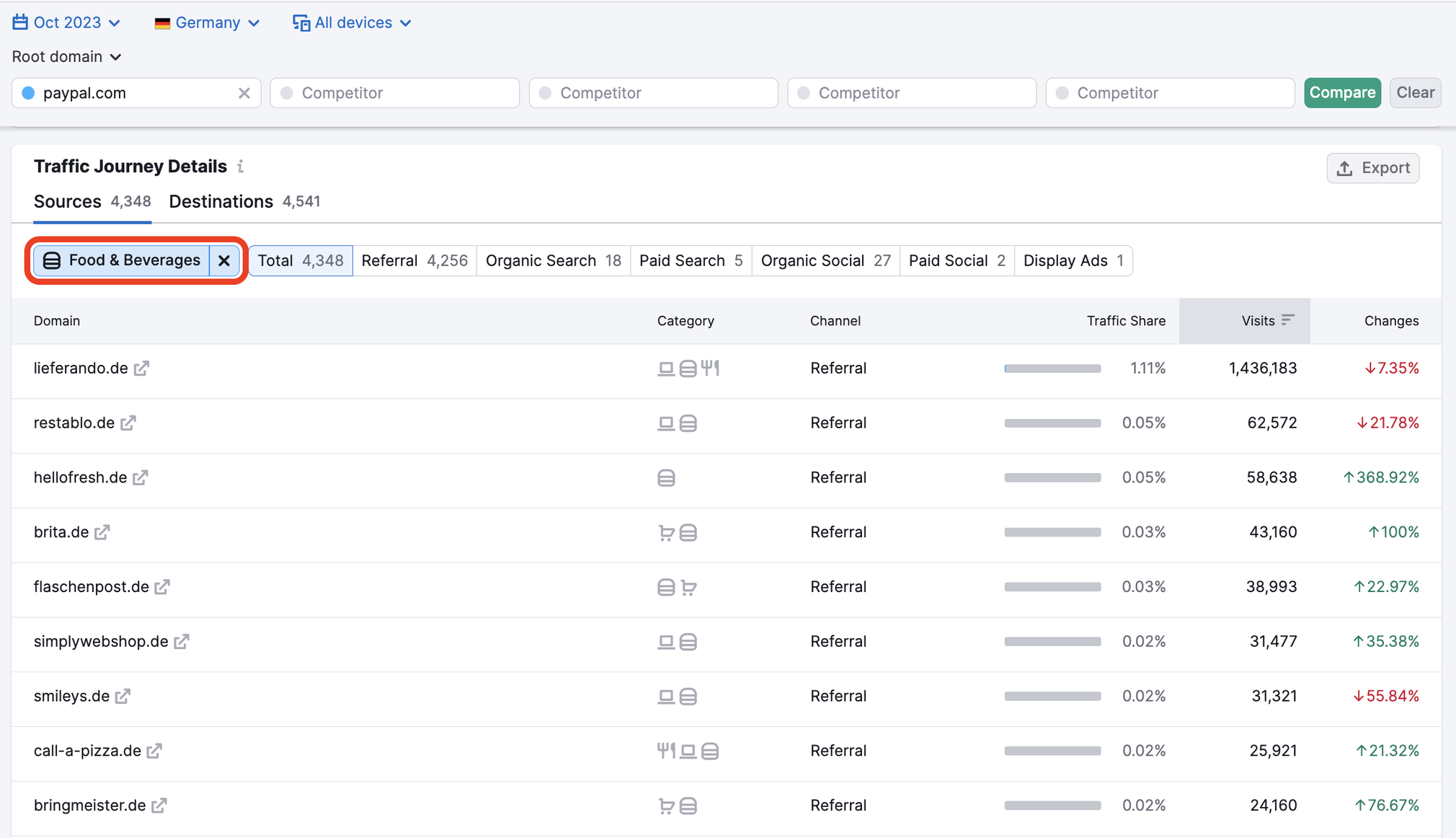Viewport: 1456px width, 838px height.
Task: Click info icon beside Traffic Journey Details
Action: pos(241,167)
